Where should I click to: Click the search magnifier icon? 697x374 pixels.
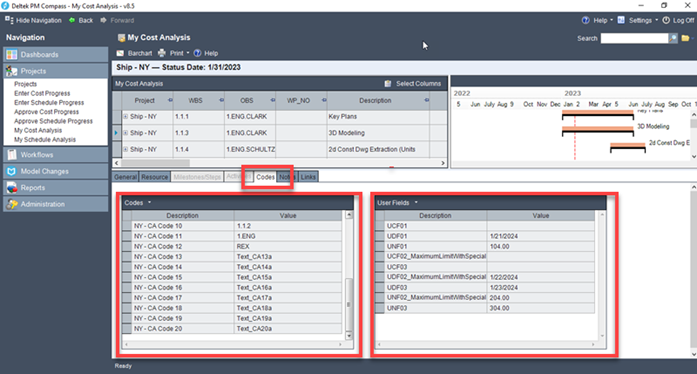point(673,38)
